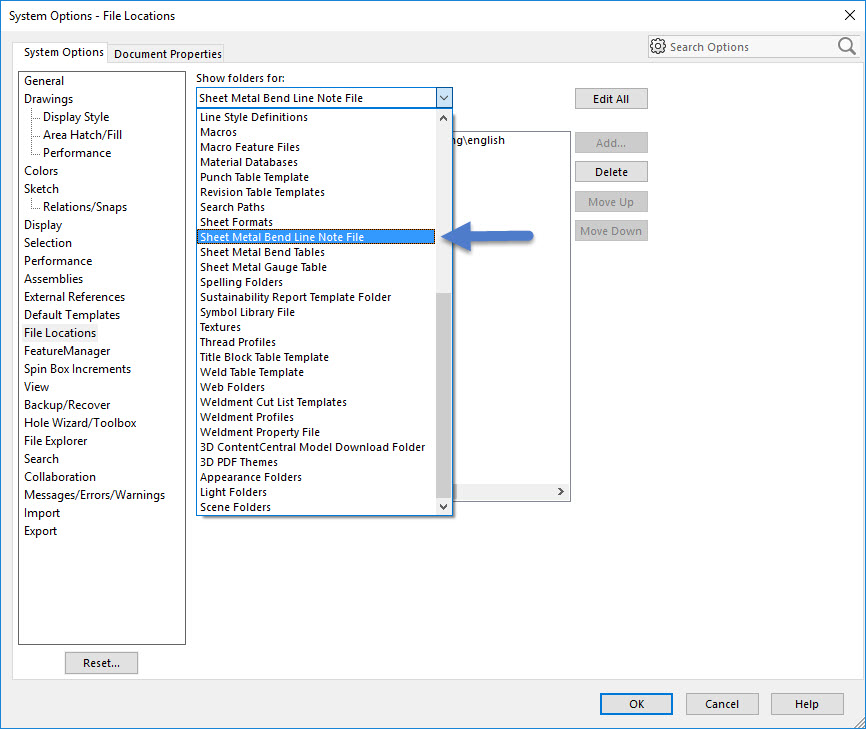Click the gear icon in Search Options
The width and height of the screenshot is (866, 729).
tap(658, 47)
